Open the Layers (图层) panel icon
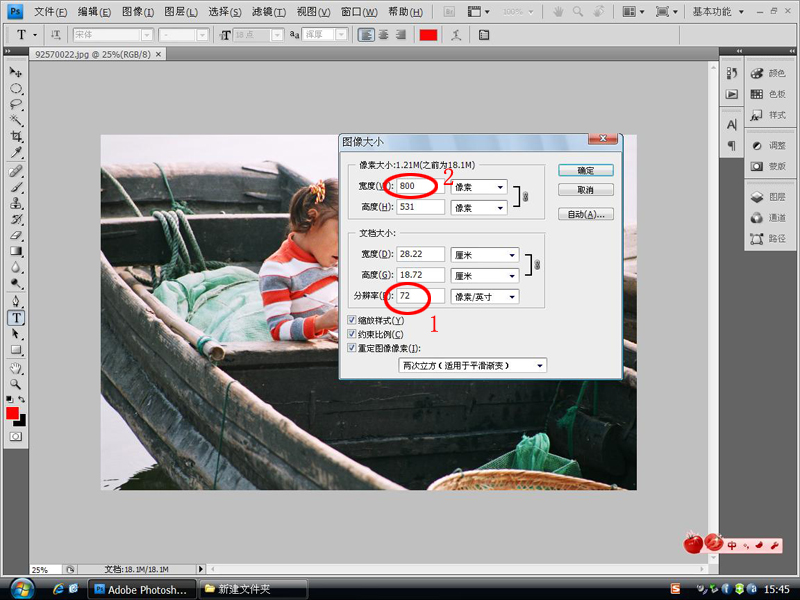 point(767,197)
